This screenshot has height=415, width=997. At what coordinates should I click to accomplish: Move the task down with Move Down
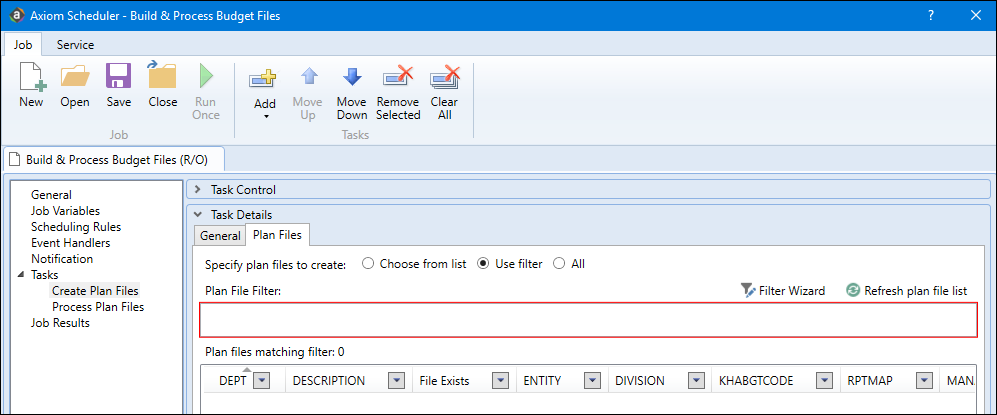[x=351, y=79]
